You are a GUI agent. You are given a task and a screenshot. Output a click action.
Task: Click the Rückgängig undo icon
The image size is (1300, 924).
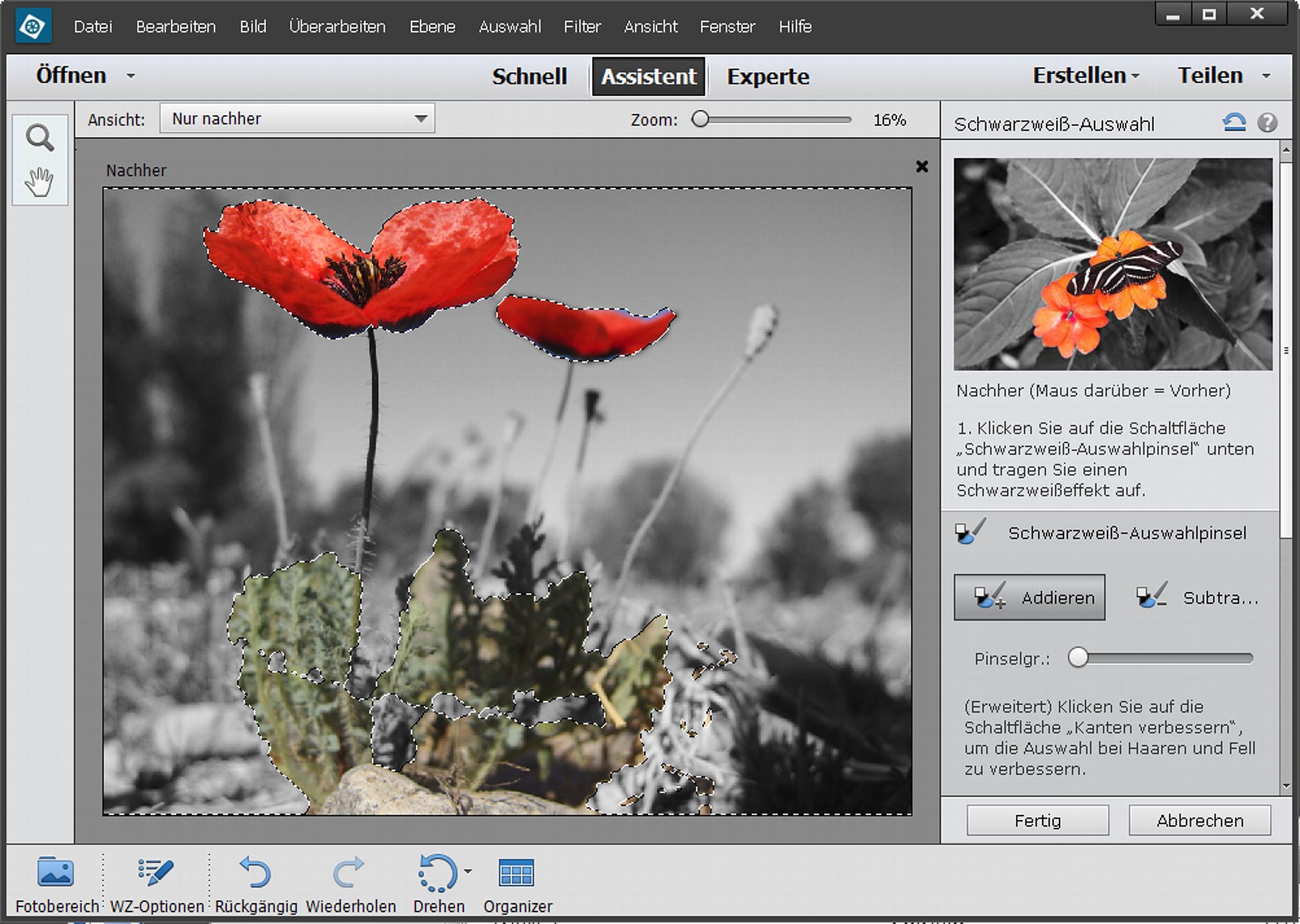[255, 872]
